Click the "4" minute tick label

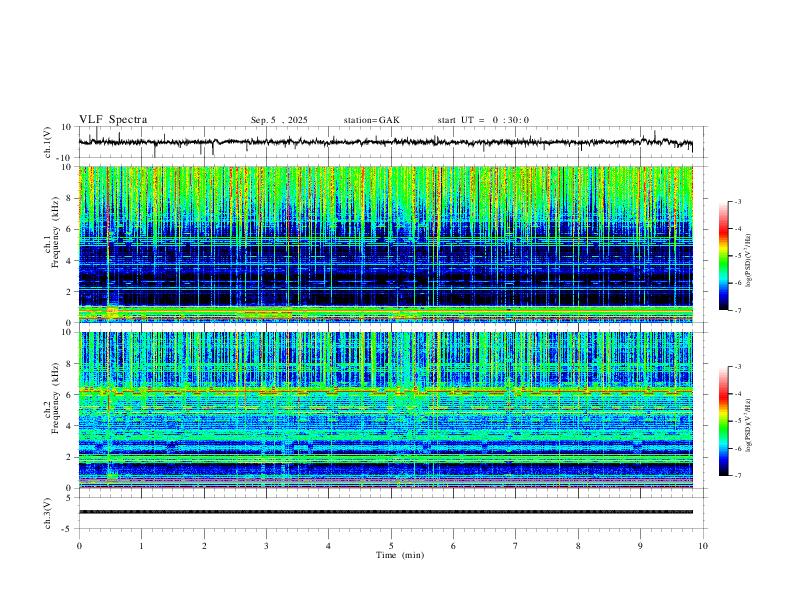click(328, 546)
